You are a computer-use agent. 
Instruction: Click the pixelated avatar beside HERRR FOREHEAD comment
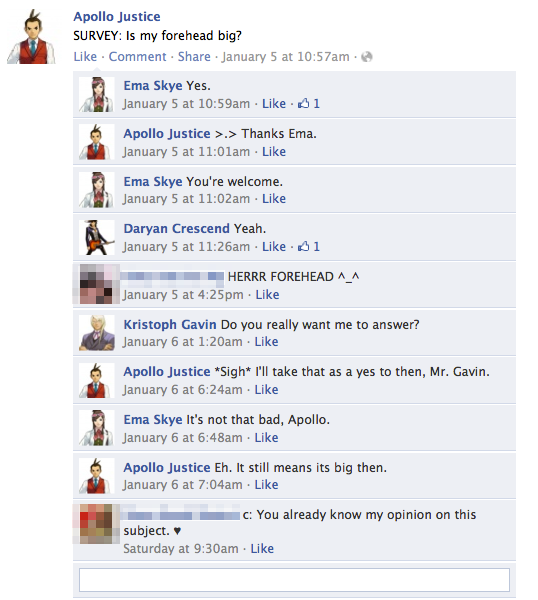click(97, 284)
